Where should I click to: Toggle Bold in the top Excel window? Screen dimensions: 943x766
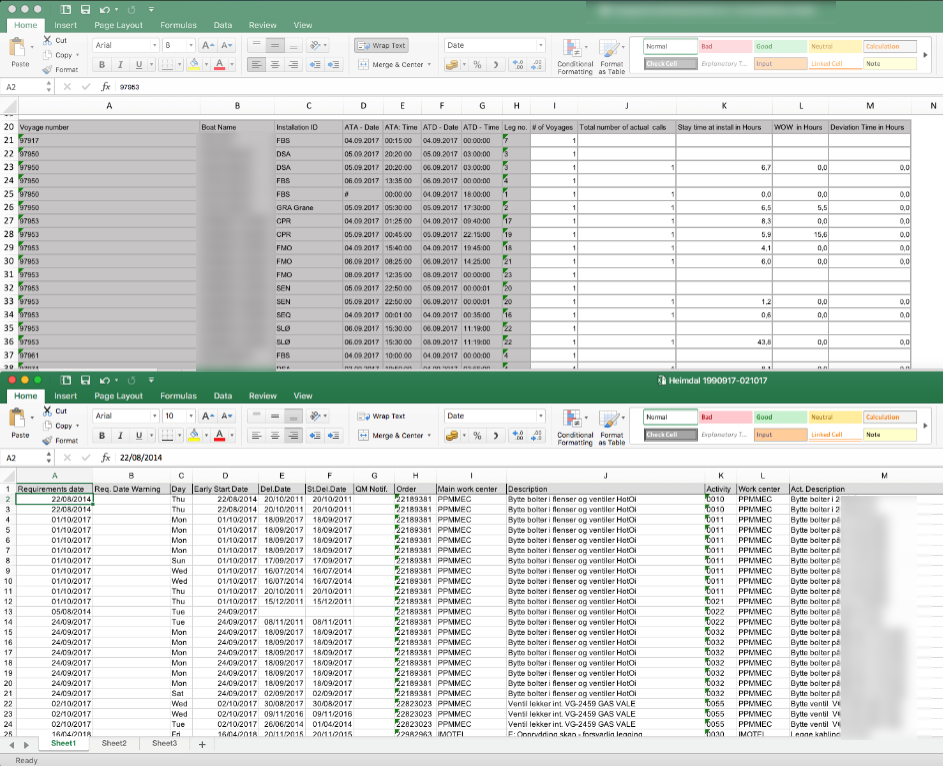tap(102, 64)
